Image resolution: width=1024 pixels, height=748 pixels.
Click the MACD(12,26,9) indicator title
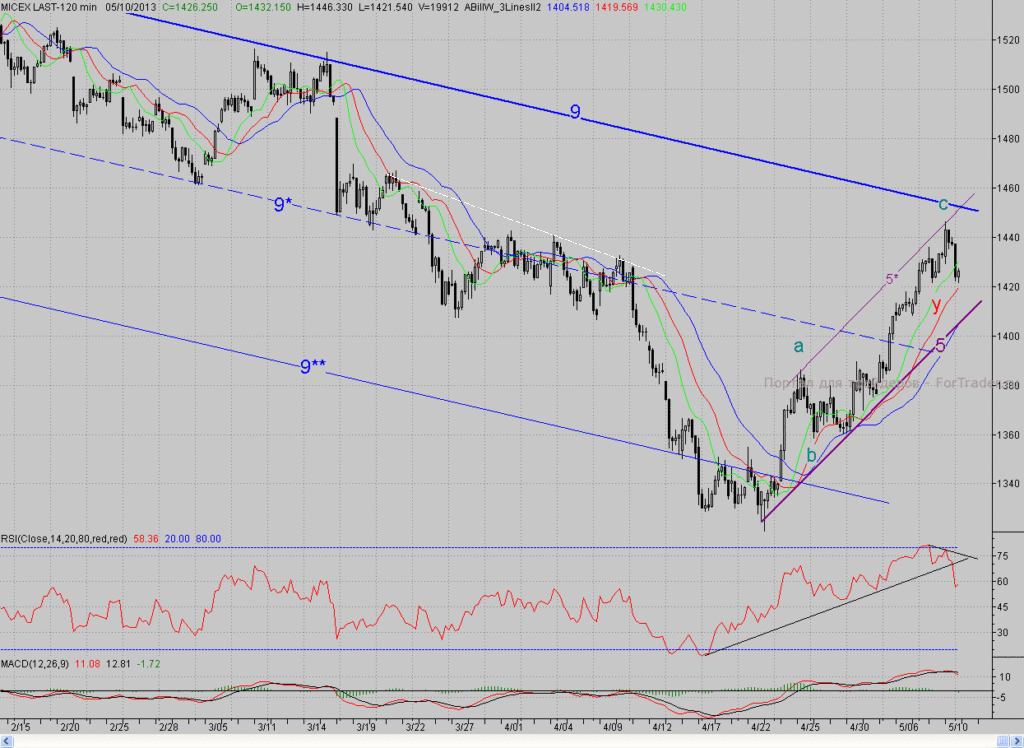pyautogui.click(x=35, y=664)
